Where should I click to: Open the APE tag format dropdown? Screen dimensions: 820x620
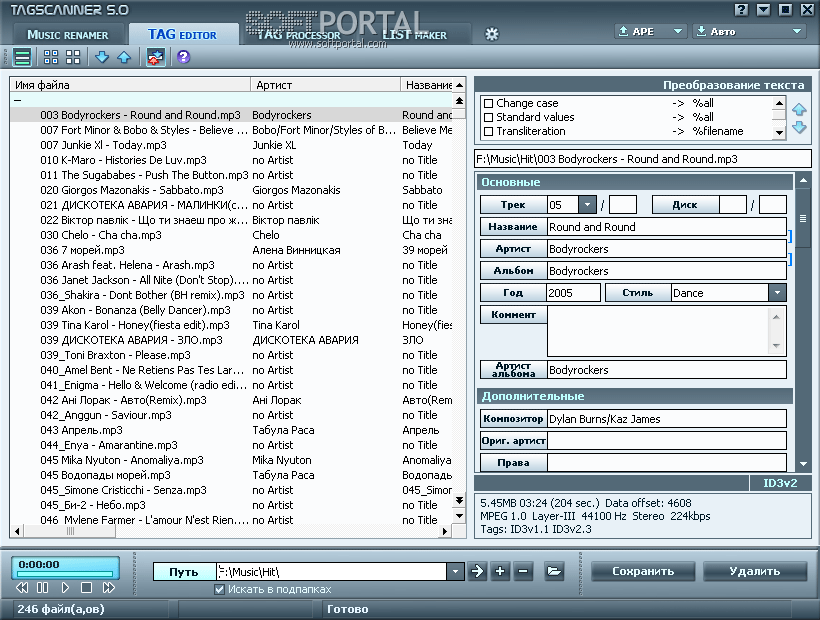[x=678, y=32]
